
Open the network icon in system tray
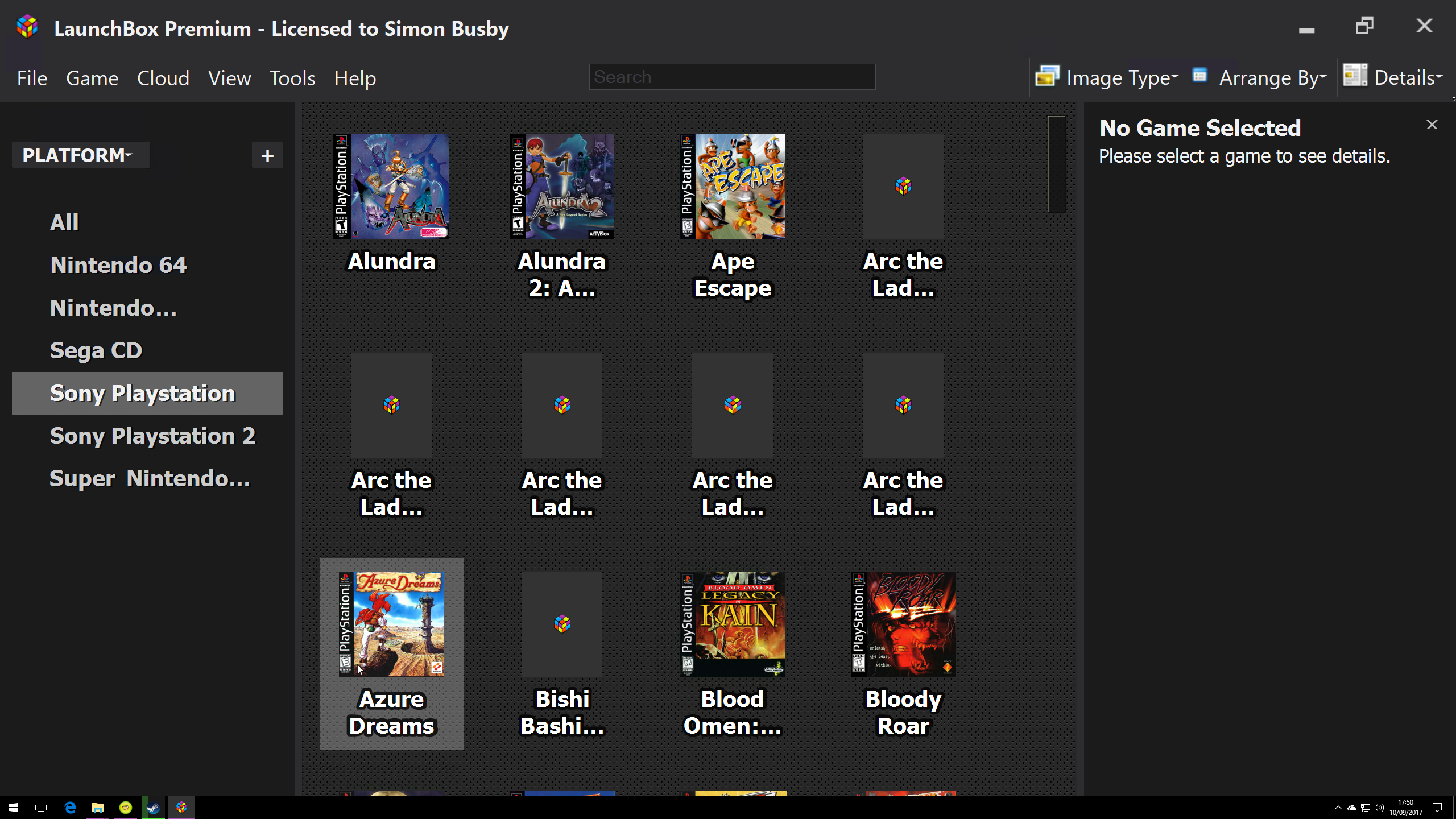click(x=1366, y=808)
